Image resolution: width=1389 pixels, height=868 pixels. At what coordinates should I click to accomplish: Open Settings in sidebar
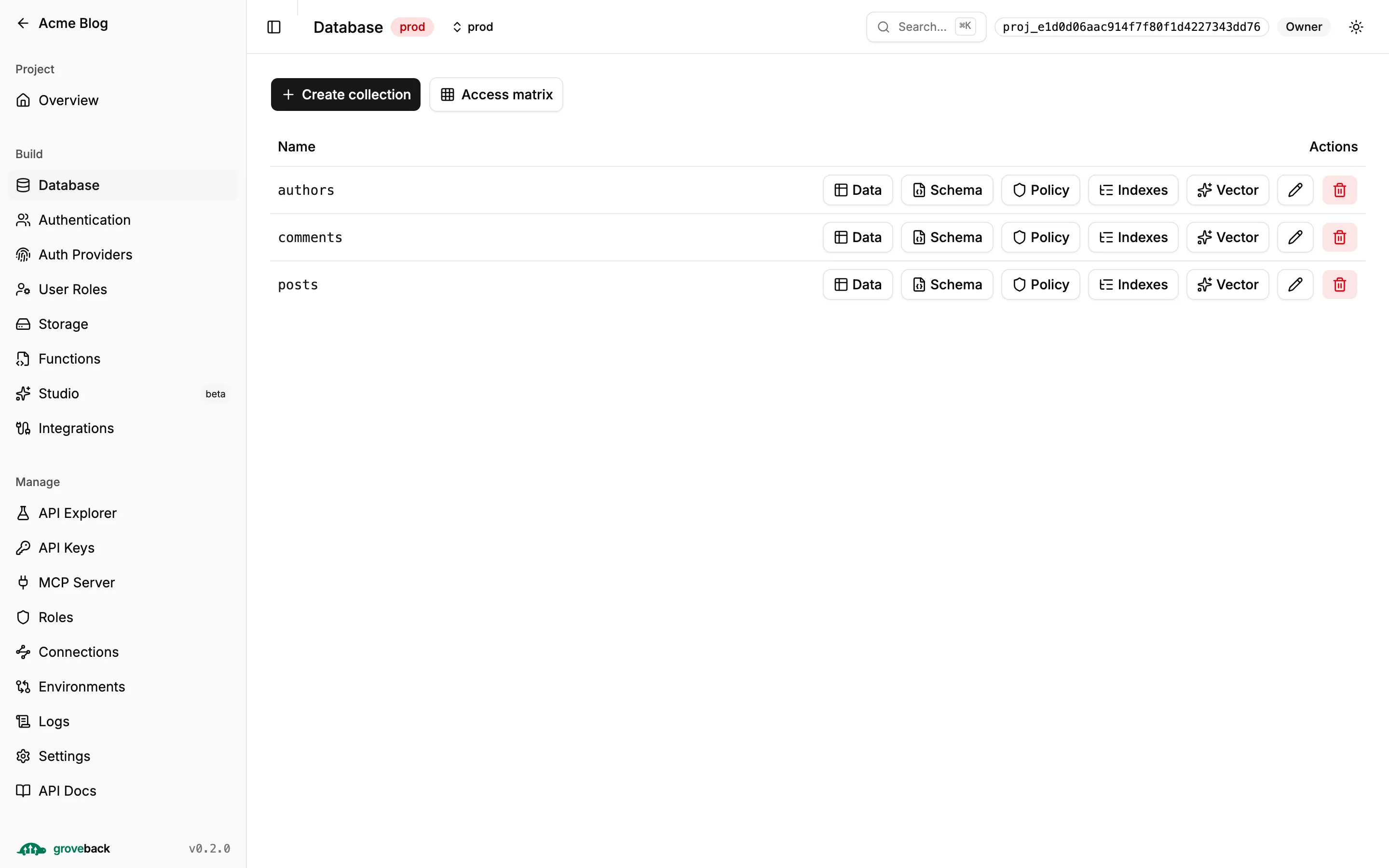(x=123, y=756)
